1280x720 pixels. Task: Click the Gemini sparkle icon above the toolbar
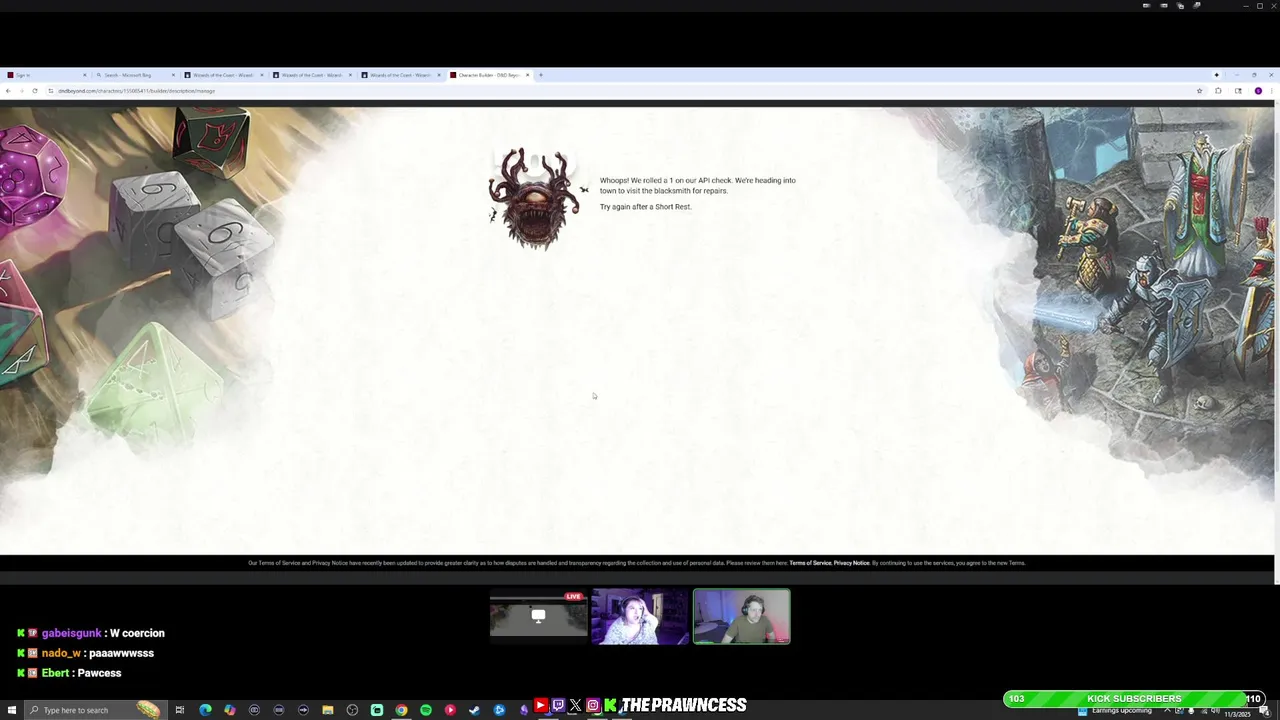tap(1217, 75)
